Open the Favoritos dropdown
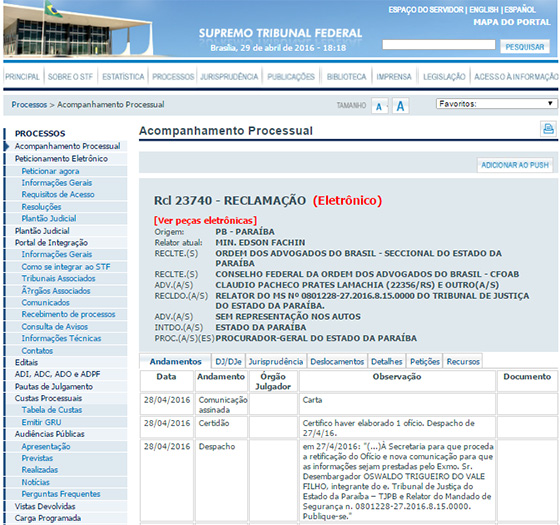 (496, 104)
